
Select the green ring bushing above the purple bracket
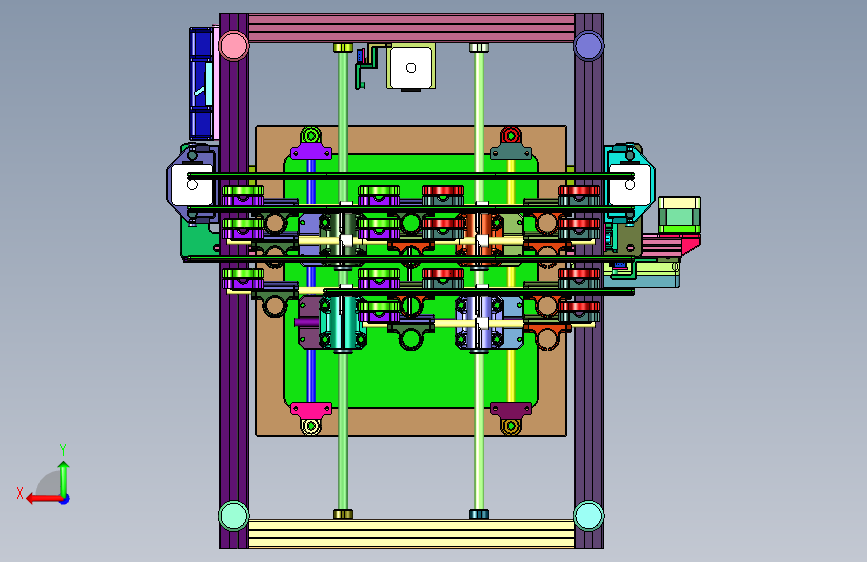pyautogui.click(x=311, y=136)
